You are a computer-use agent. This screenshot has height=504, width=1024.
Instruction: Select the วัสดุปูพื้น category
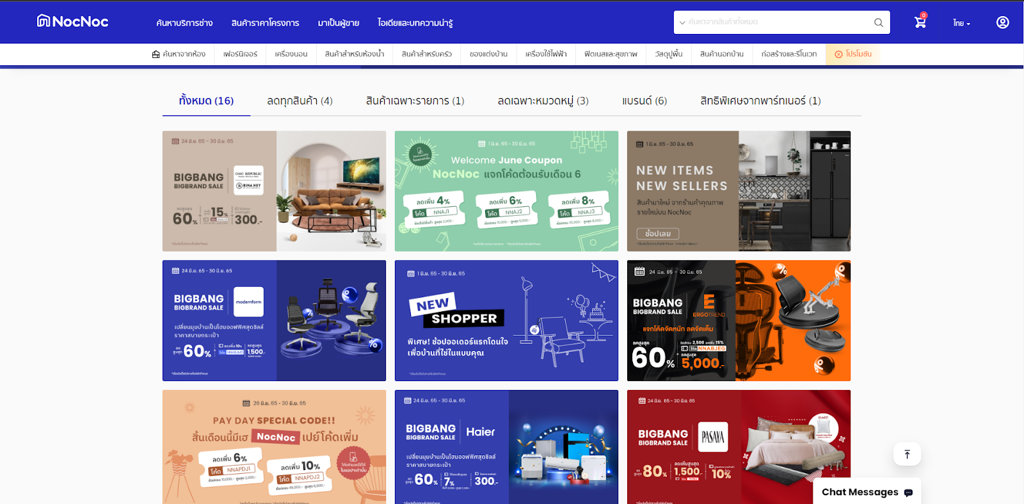click(669, 54)
